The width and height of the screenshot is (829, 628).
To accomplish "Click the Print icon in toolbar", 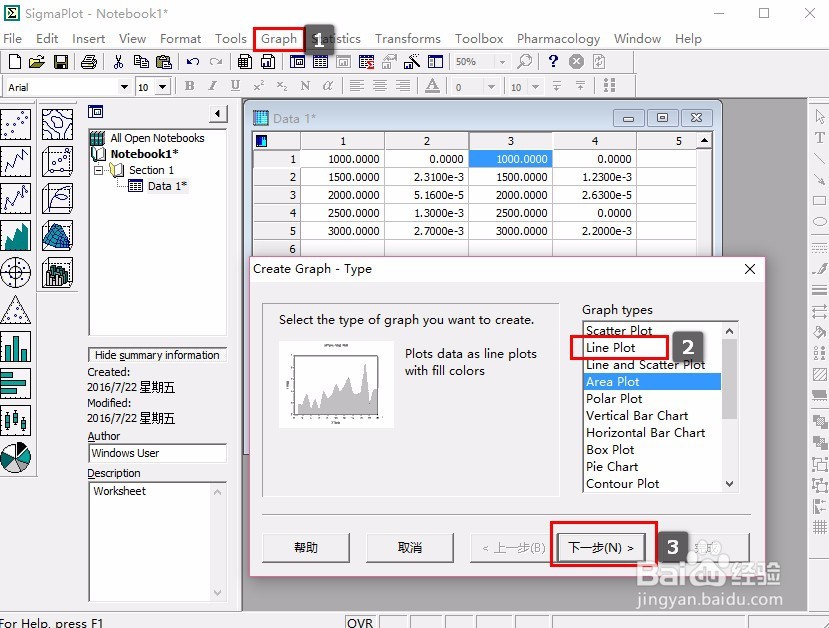I will [89, 62].
